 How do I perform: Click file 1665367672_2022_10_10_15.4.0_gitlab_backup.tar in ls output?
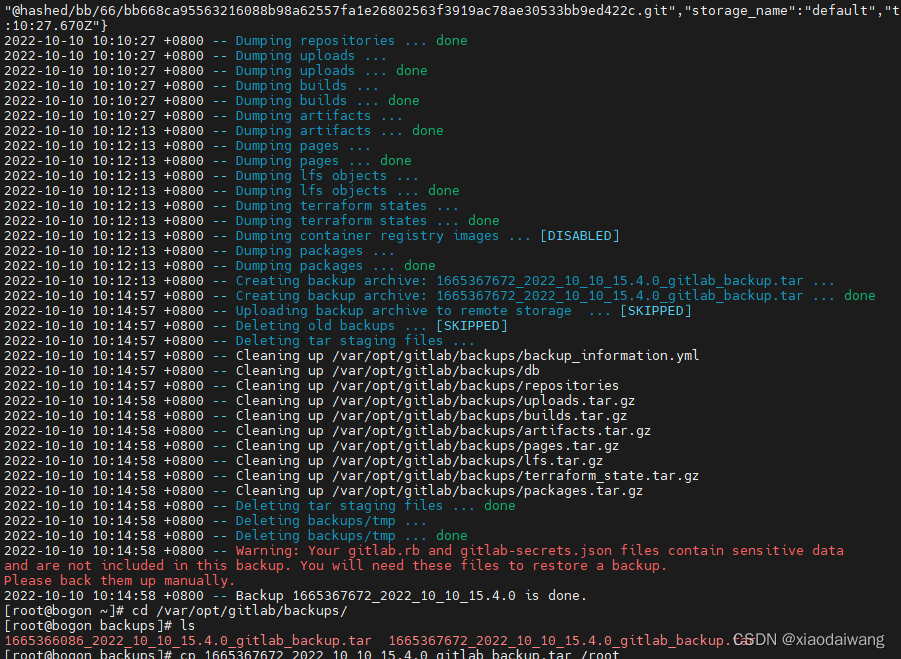[572, 641]
